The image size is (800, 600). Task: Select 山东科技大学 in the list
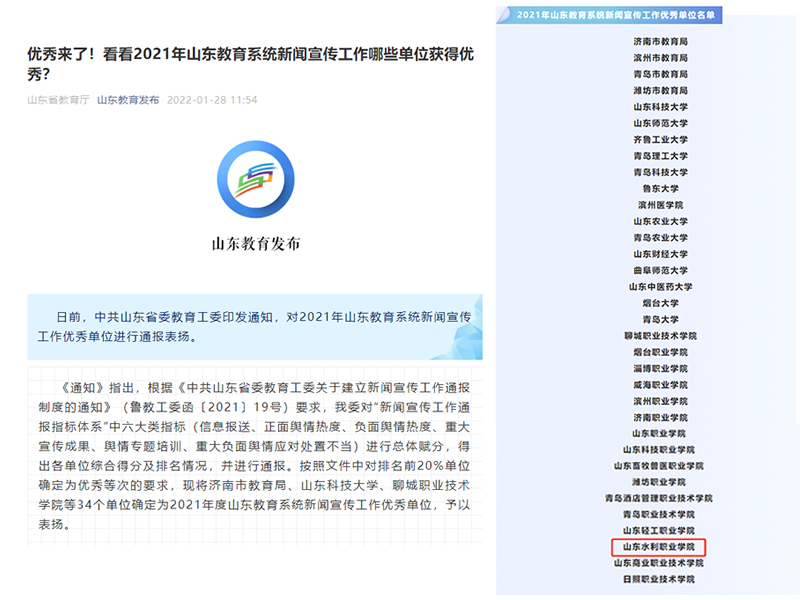[x=660, y=107]
